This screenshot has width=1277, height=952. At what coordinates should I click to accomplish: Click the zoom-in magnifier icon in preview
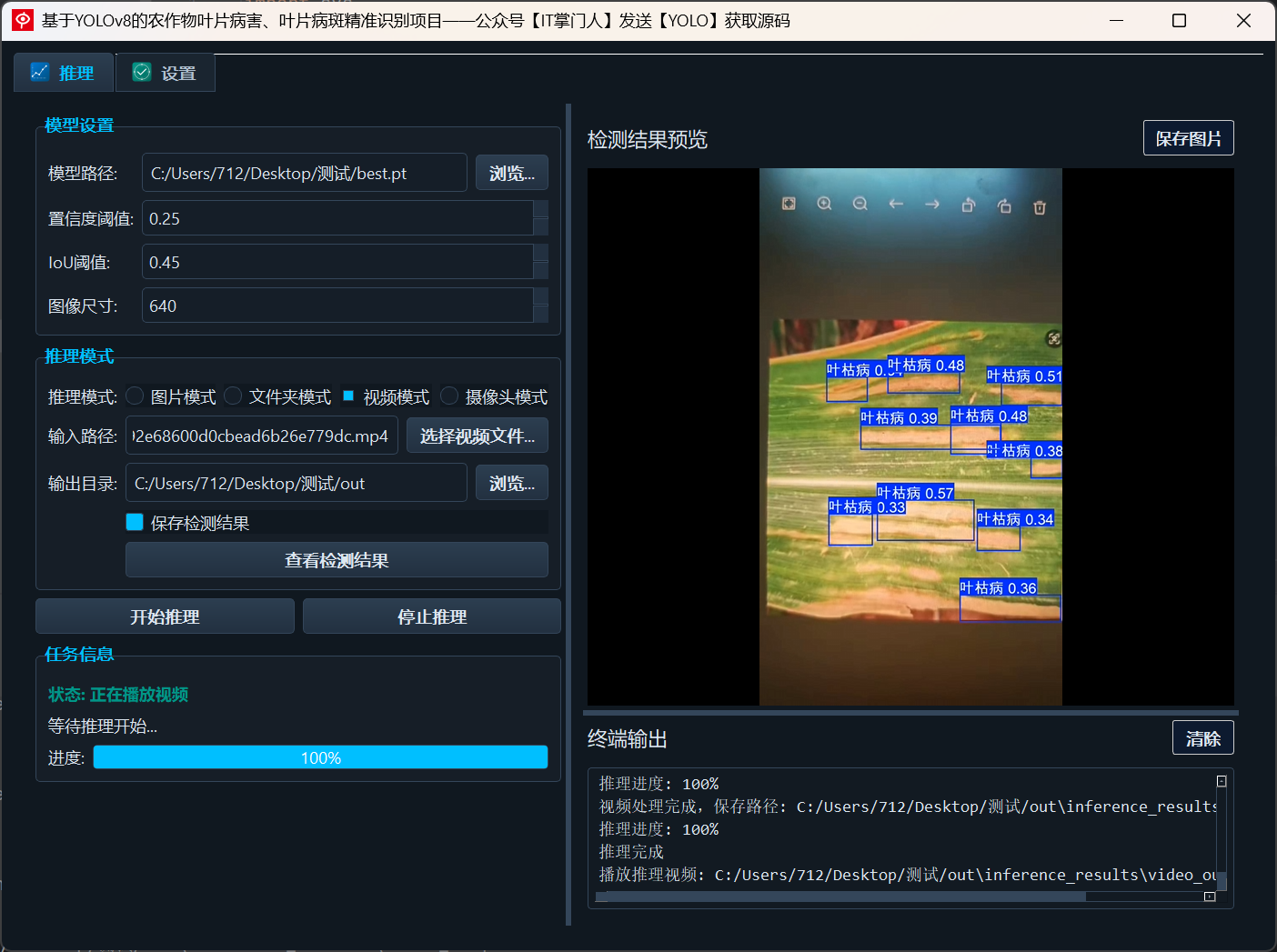tap(824, 204)
